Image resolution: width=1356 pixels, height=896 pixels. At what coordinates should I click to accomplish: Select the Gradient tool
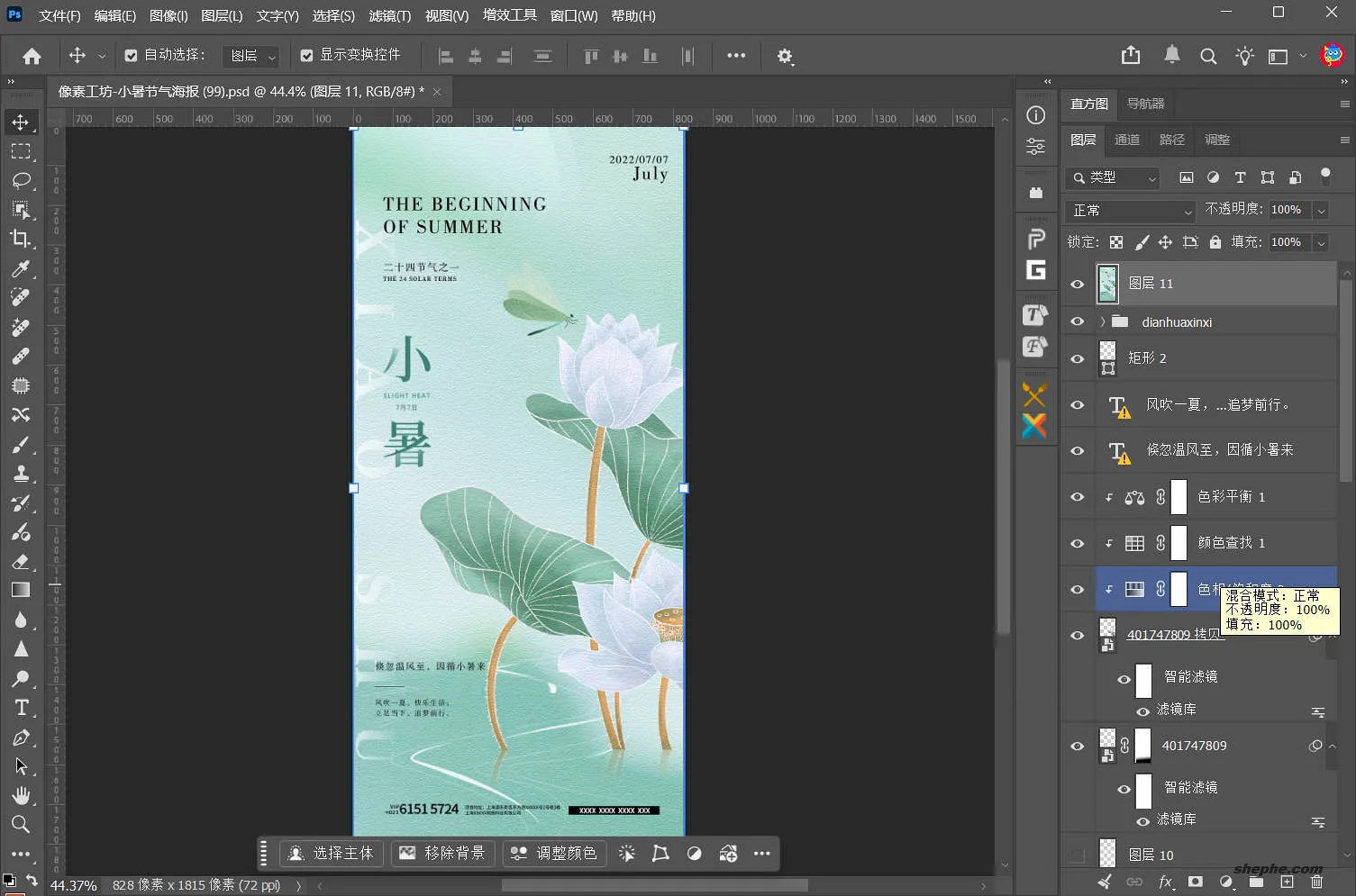point(21,590)
